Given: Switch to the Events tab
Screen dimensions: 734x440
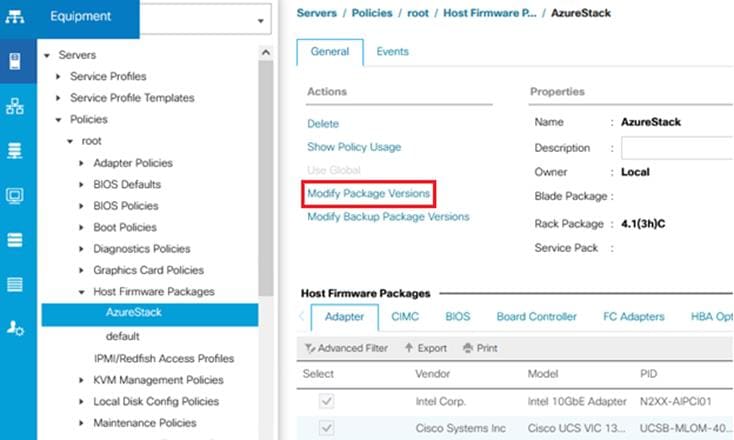Looking at the screenshot, I should 392,52.
